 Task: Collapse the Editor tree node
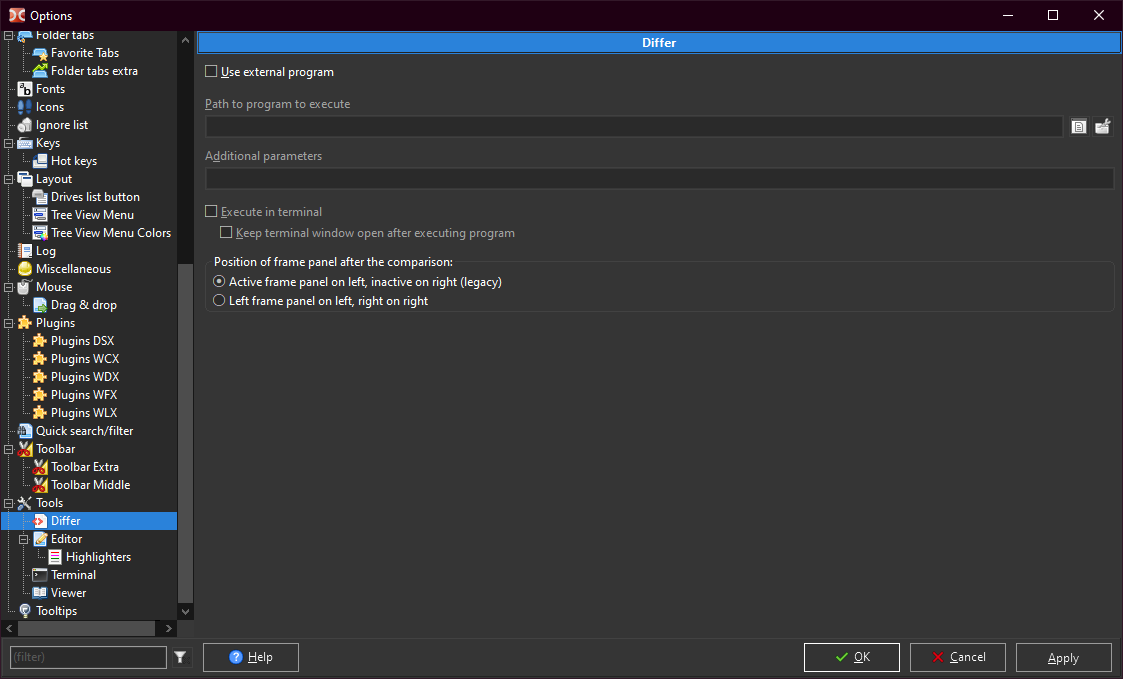point(25,539)
